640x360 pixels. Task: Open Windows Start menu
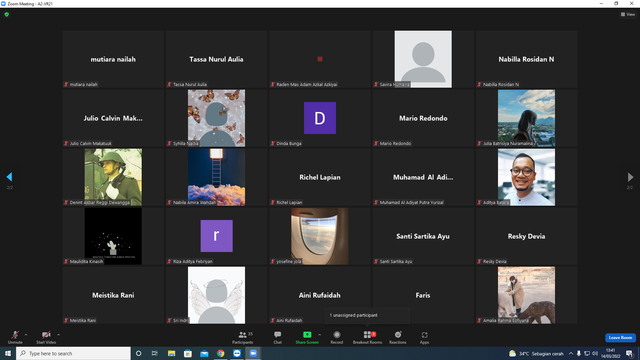(8, 353)
